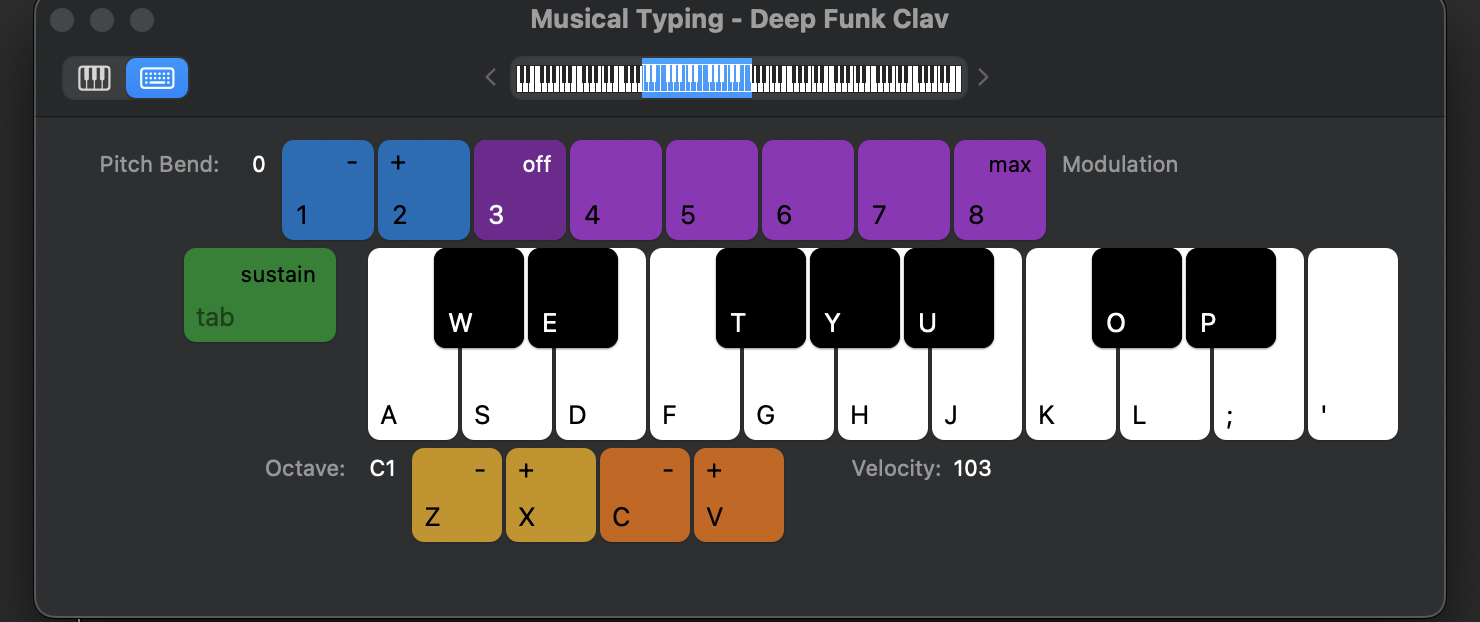Activate modulation level 6
This screenshot has height=622, width=1480.
[808, 190]
